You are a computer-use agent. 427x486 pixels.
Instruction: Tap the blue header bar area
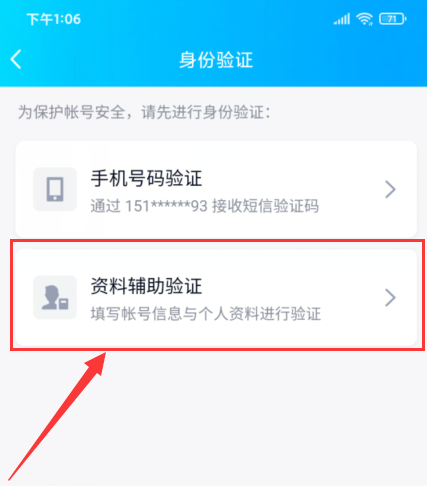point(213,43)
